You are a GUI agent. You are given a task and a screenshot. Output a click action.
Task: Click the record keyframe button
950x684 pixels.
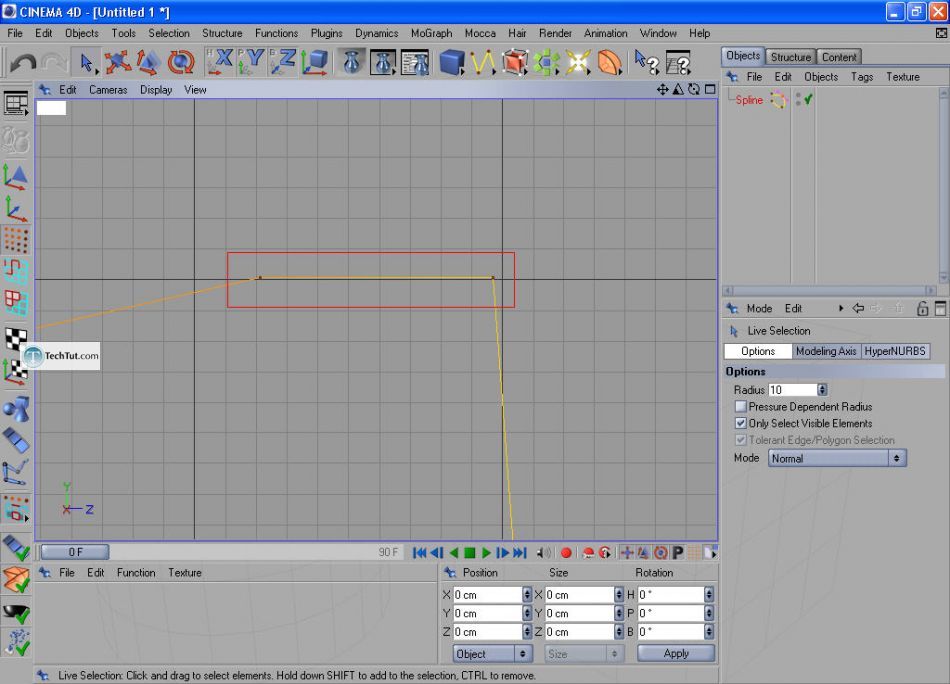tap(566, 553)
